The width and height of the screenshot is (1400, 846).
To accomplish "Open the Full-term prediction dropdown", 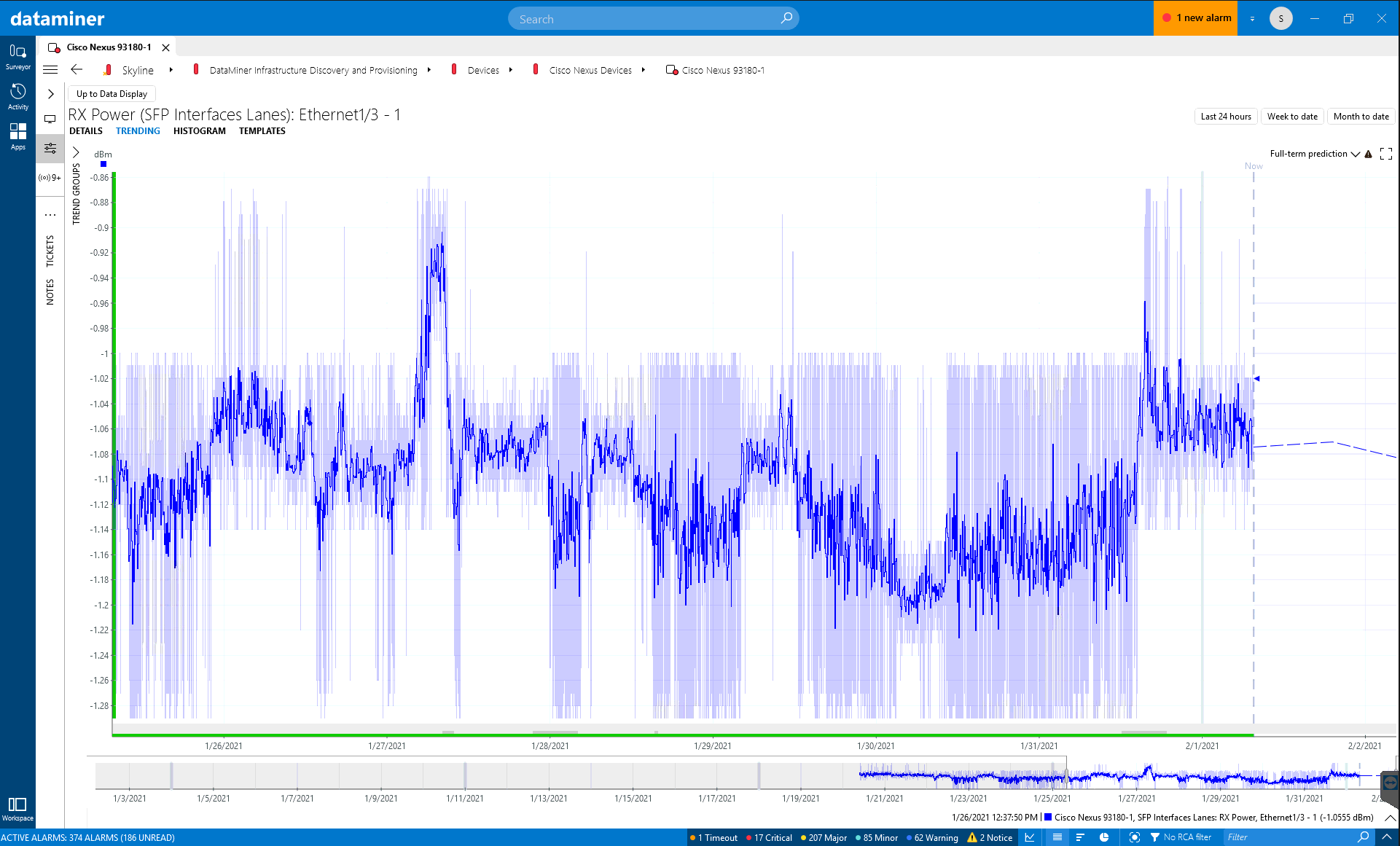I will 1315,154.
